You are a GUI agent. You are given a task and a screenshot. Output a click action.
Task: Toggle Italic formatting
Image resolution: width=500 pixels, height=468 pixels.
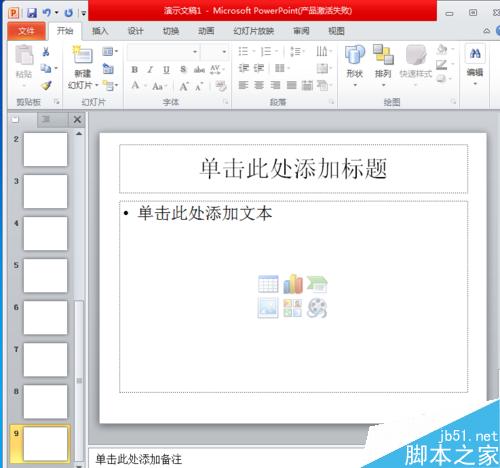pyautogui.click(x=150, y=70)
